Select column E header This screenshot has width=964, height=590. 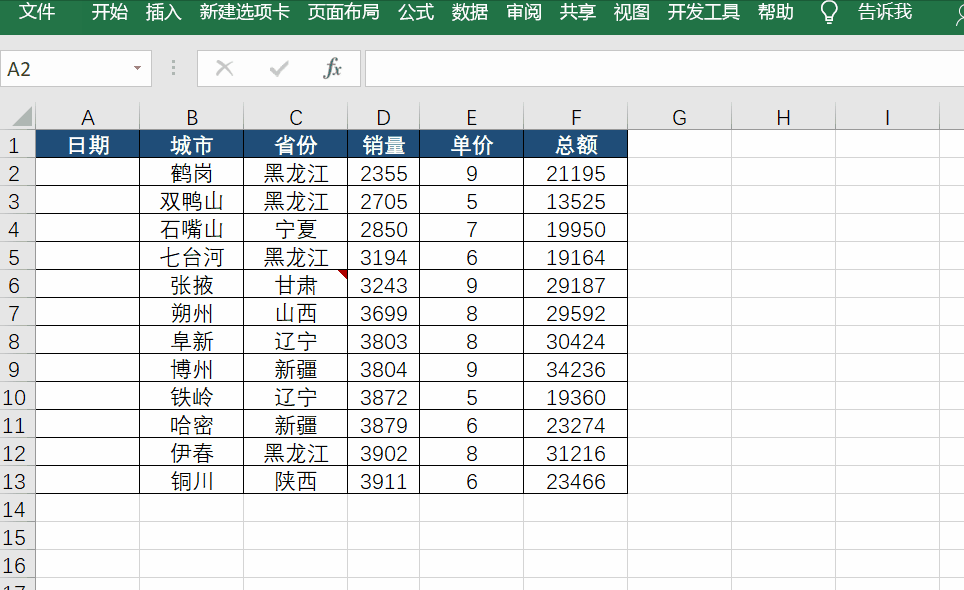472,117
